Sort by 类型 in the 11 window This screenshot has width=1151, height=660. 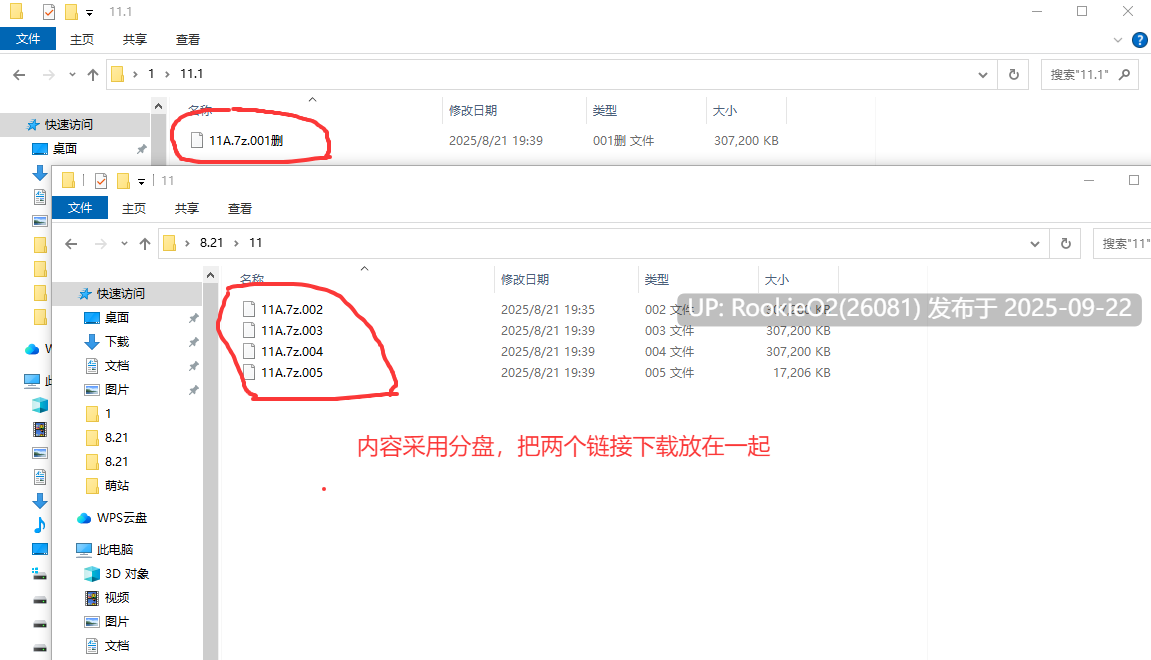coord(657,280)
